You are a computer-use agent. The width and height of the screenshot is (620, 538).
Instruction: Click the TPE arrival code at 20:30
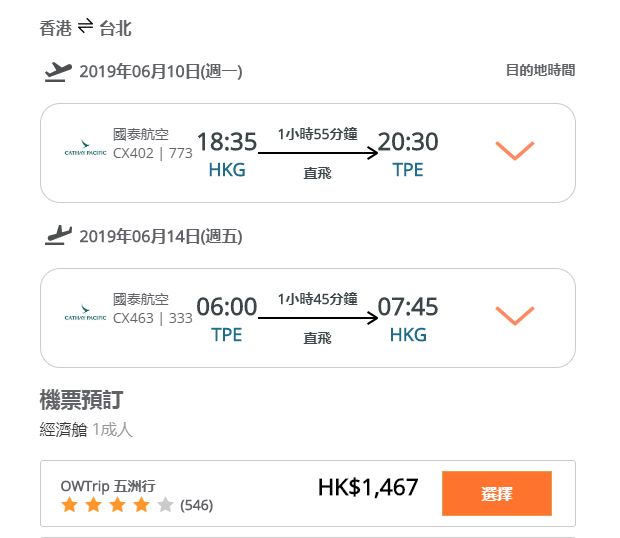coord(408,170)
